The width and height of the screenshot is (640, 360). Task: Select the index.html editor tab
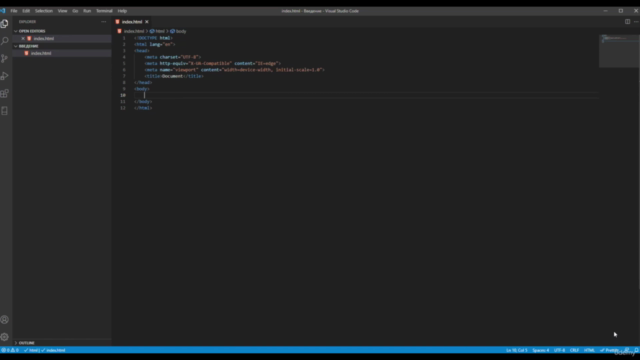click(x=131, y=22)
